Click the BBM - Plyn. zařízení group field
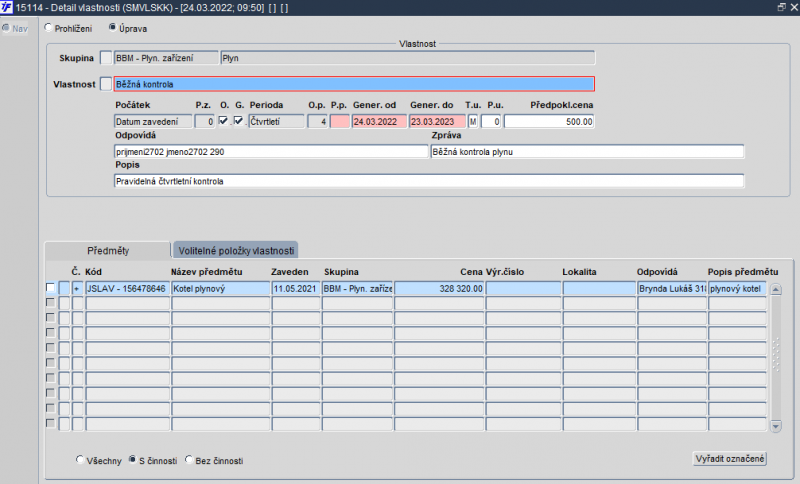This screenshot has width=800, height=484. [x=166, y=58]
